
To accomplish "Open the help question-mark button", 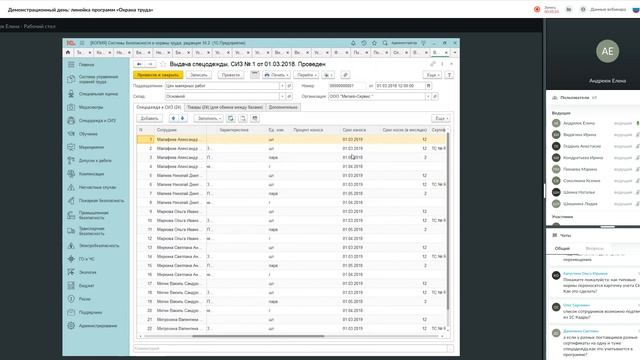I will pos(449,75).
